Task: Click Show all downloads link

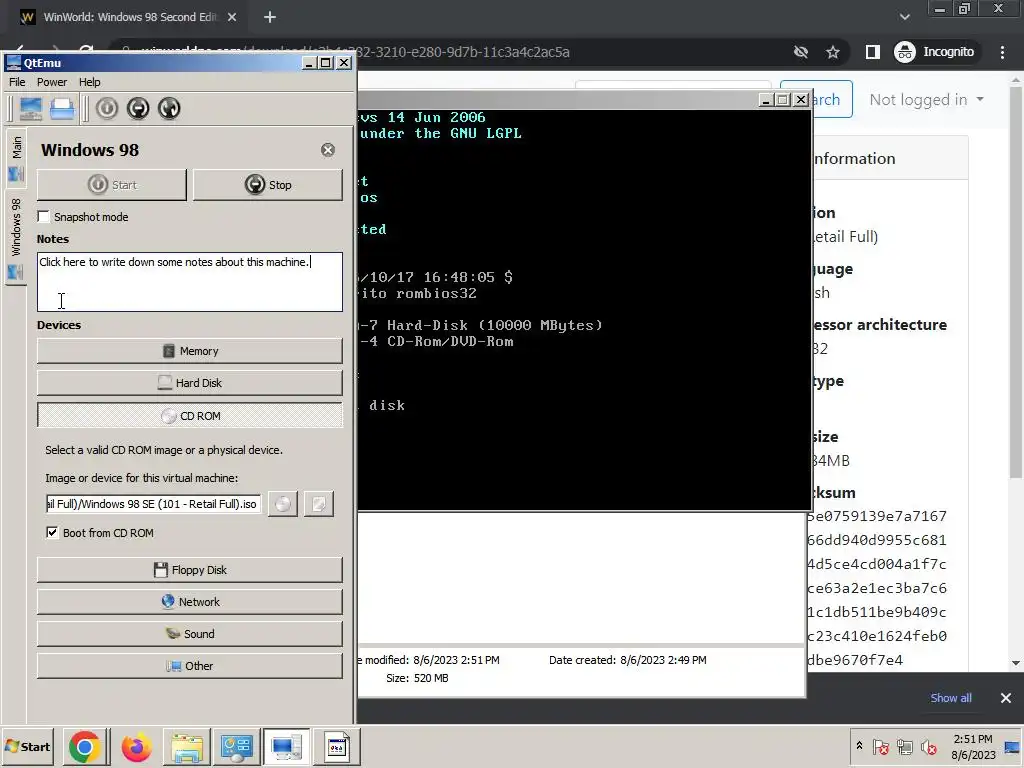Action: point(951,698)
